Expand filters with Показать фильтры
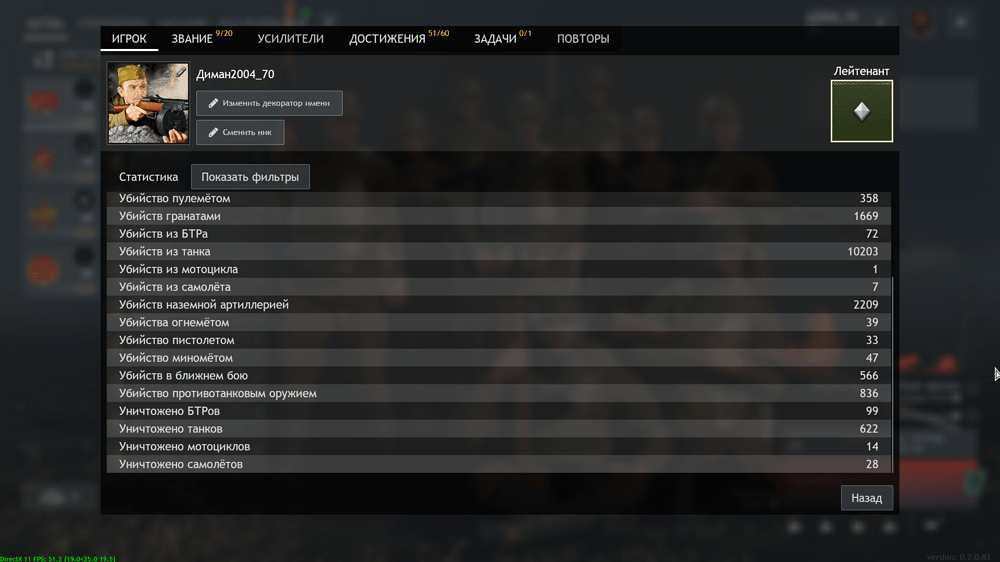This screenshot has width=1000, height=562. [x=250, y=177]
